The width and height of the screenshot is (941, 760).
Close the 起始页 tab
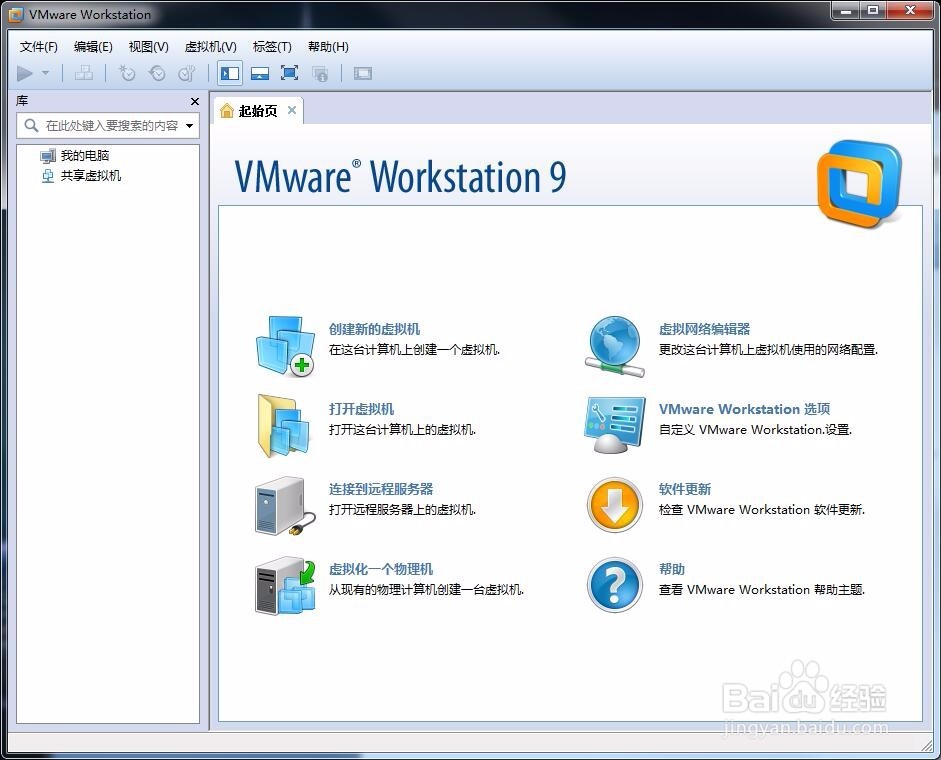(x=292, y=110)
